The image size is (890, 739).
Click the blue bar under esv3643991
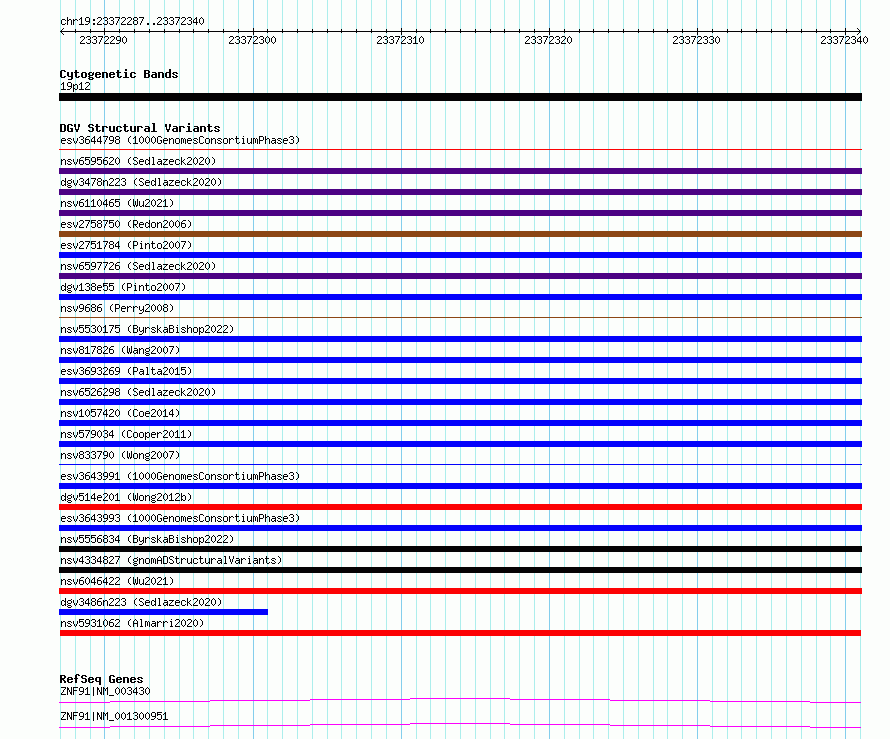click(x=460, y=486)
